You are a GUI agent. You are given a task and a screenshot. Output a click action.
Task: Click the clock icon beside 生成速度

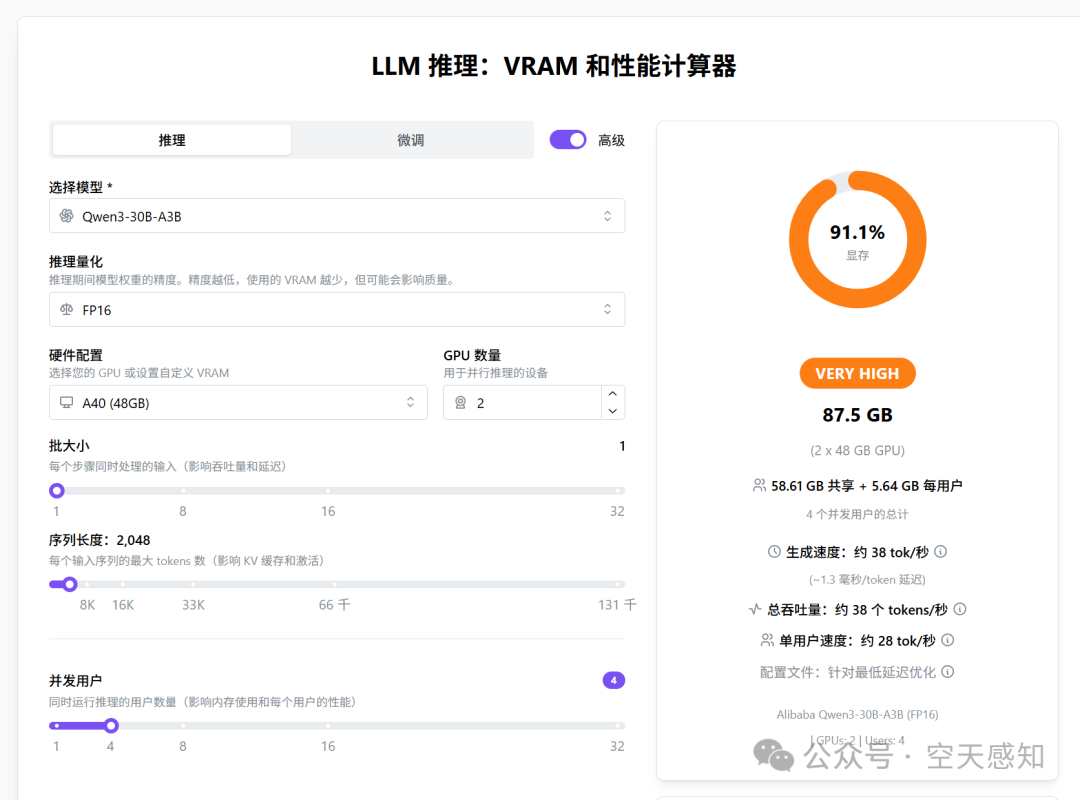click(774, 552)
